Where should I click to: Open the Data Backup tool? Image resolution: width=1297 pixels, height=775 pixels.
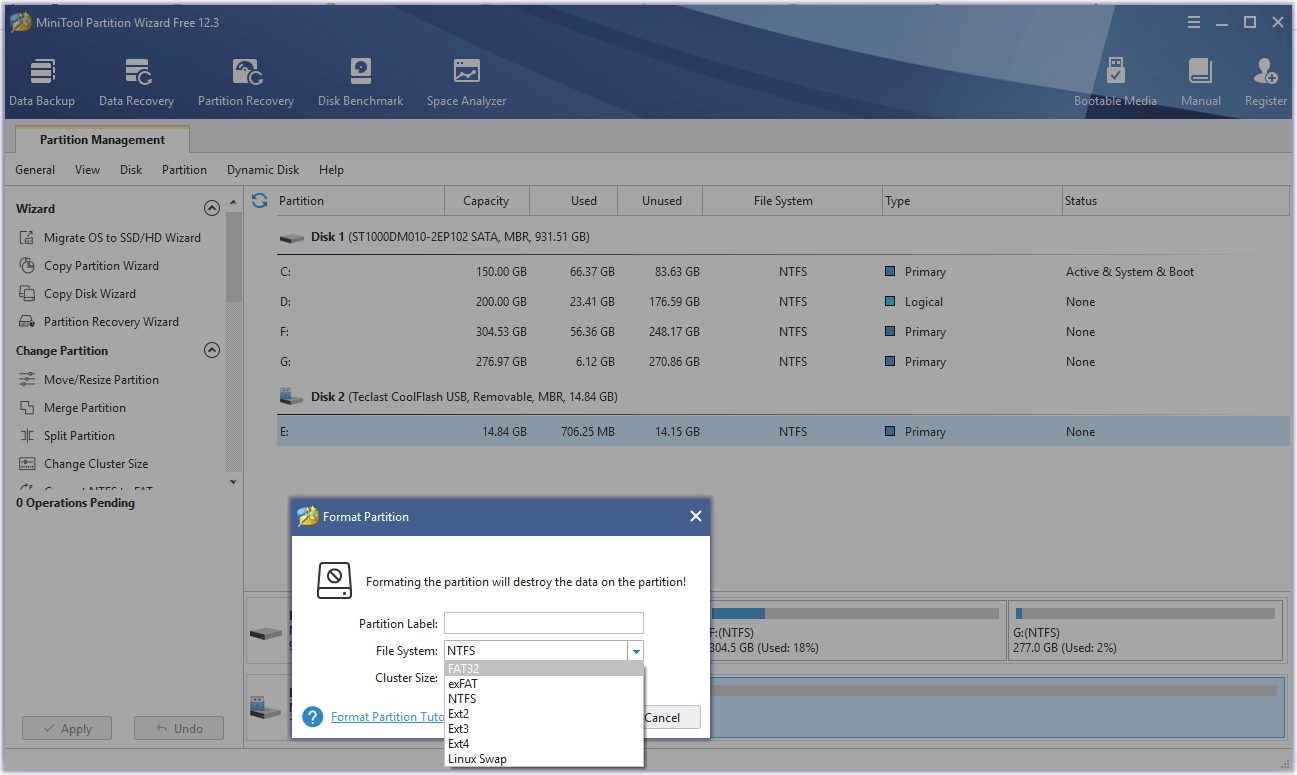[42, 82]
